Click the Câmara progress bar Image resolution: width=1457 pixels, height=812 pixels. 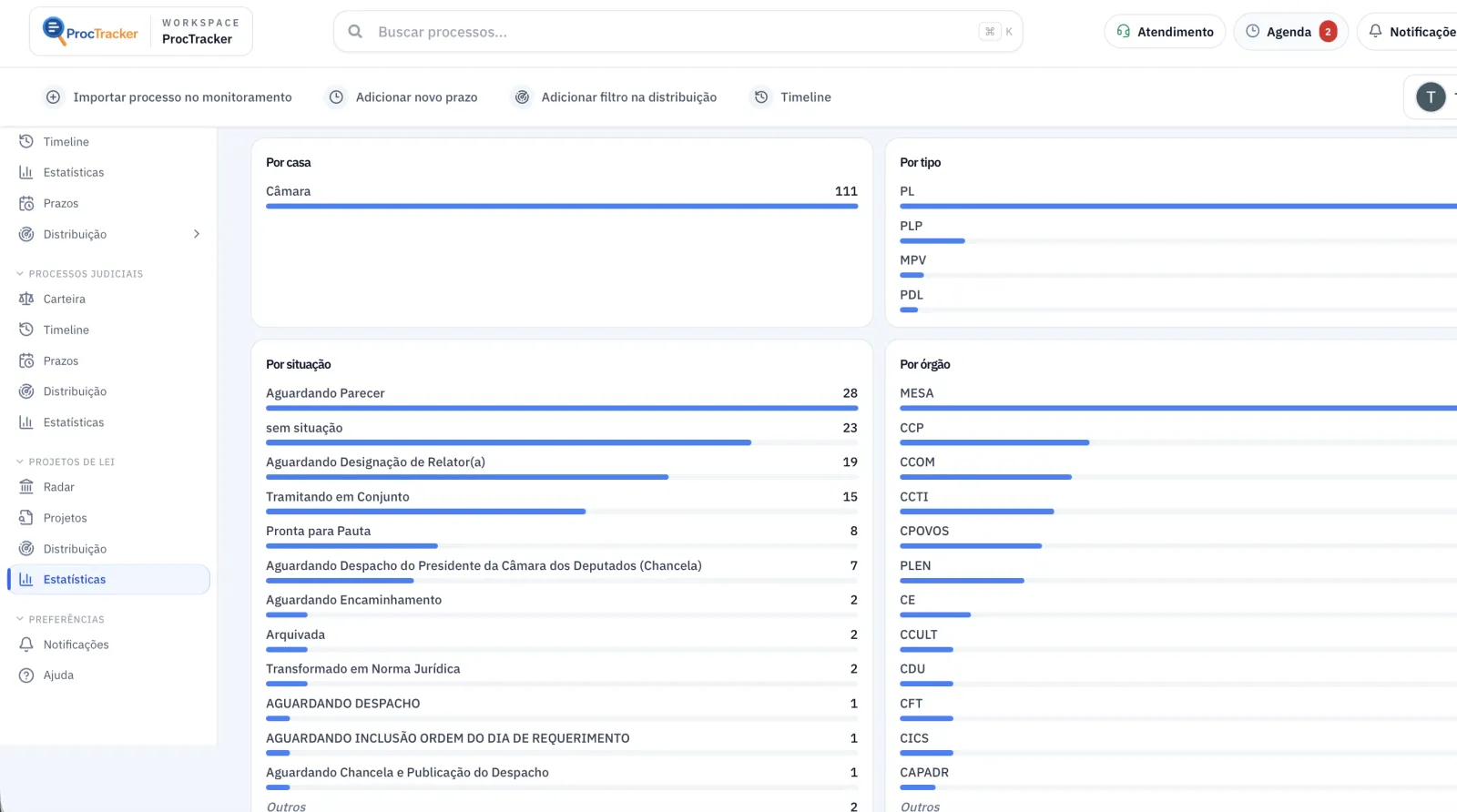[562, 207]
